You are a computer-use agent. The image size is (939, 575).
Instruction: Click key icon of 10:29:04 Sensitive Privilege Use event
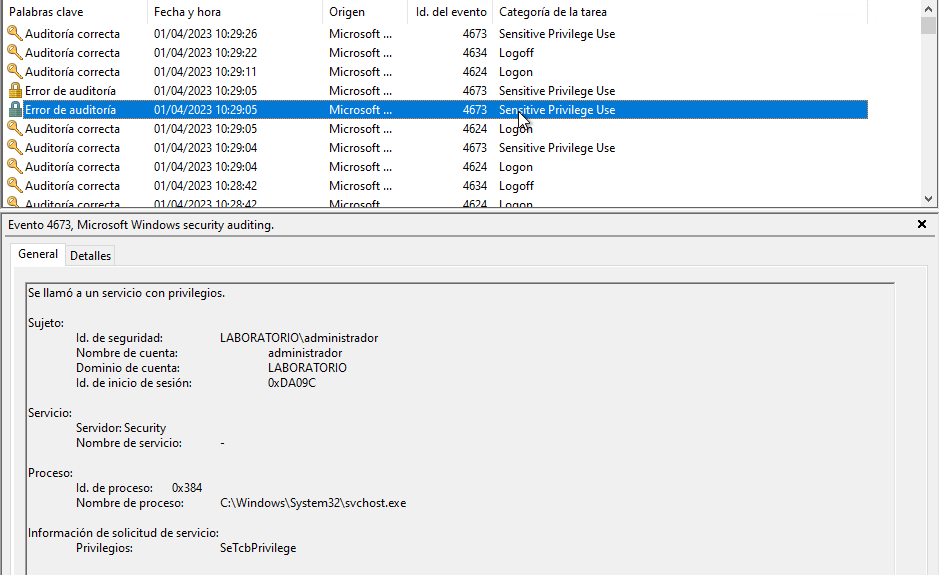pos(15,148)
